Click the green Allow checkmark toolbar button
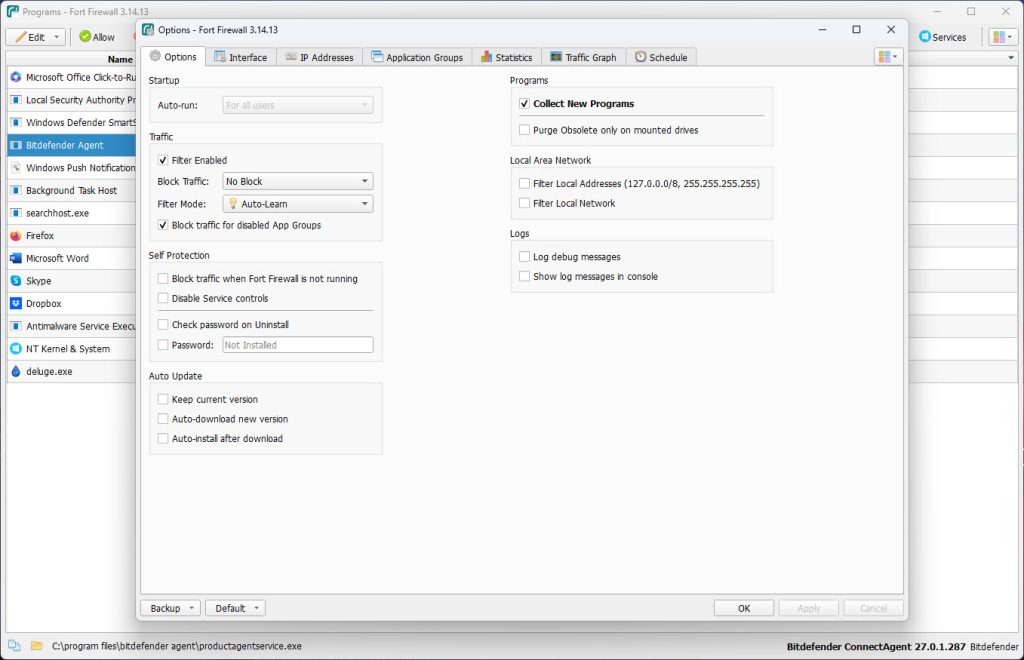This screenshot has height=660, width=1024. [97, 37]
